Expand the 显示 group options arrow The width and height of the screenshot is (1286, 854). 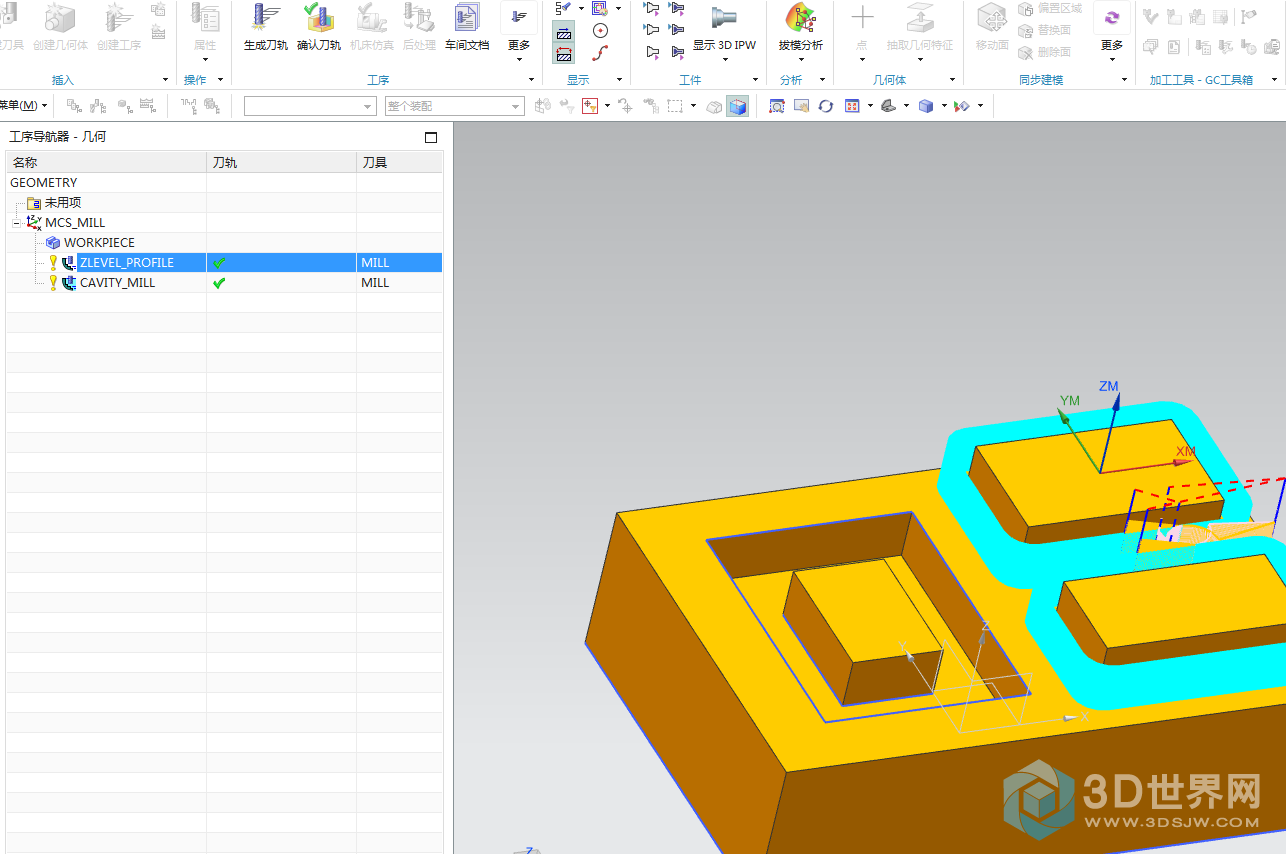coord(620,80)
